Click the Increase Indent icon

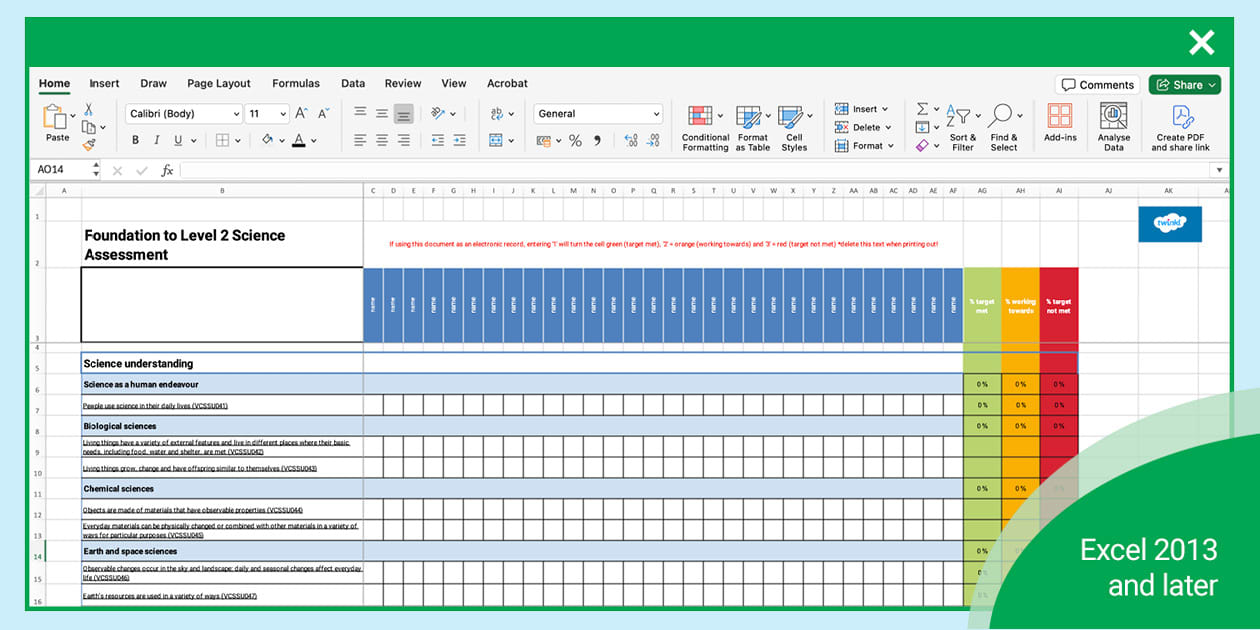coord(459,141)
